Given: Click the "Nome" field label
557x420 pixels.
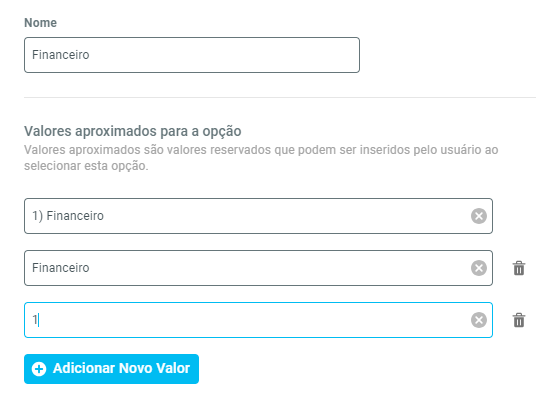Looking at the screenshot, I should point(40,23).
